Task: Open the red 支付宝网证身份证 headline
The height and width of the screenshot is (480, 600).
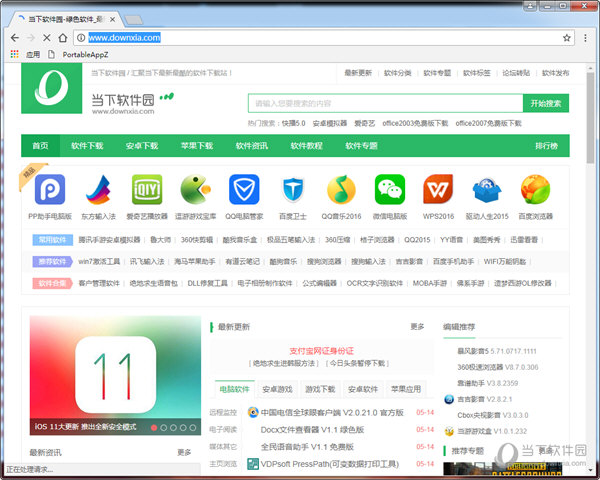Action: tap(321, 351)
